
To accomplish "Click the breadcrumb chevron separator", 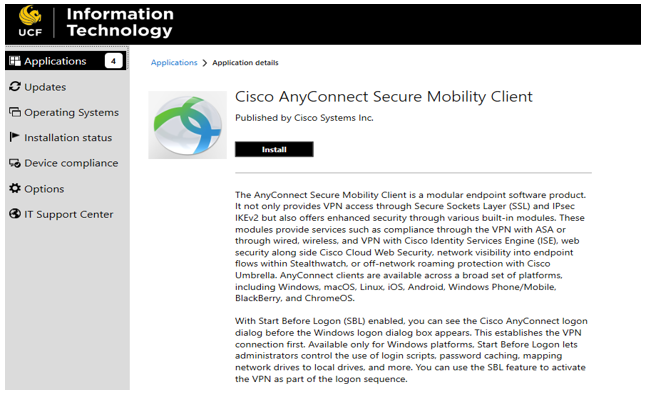I will click(x=205, y=63).
